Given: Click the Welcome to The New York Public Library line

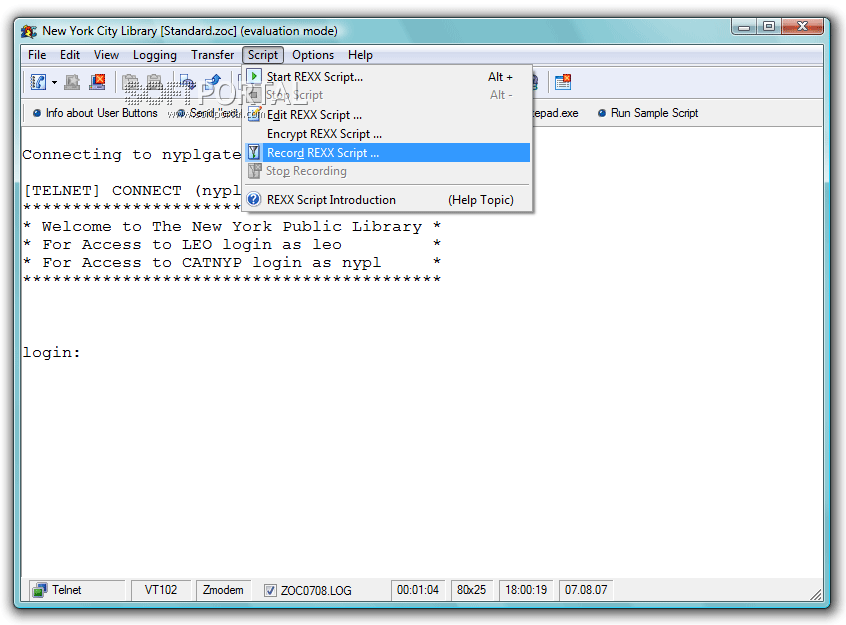Looking at the screenshot, I should [232, 227].
